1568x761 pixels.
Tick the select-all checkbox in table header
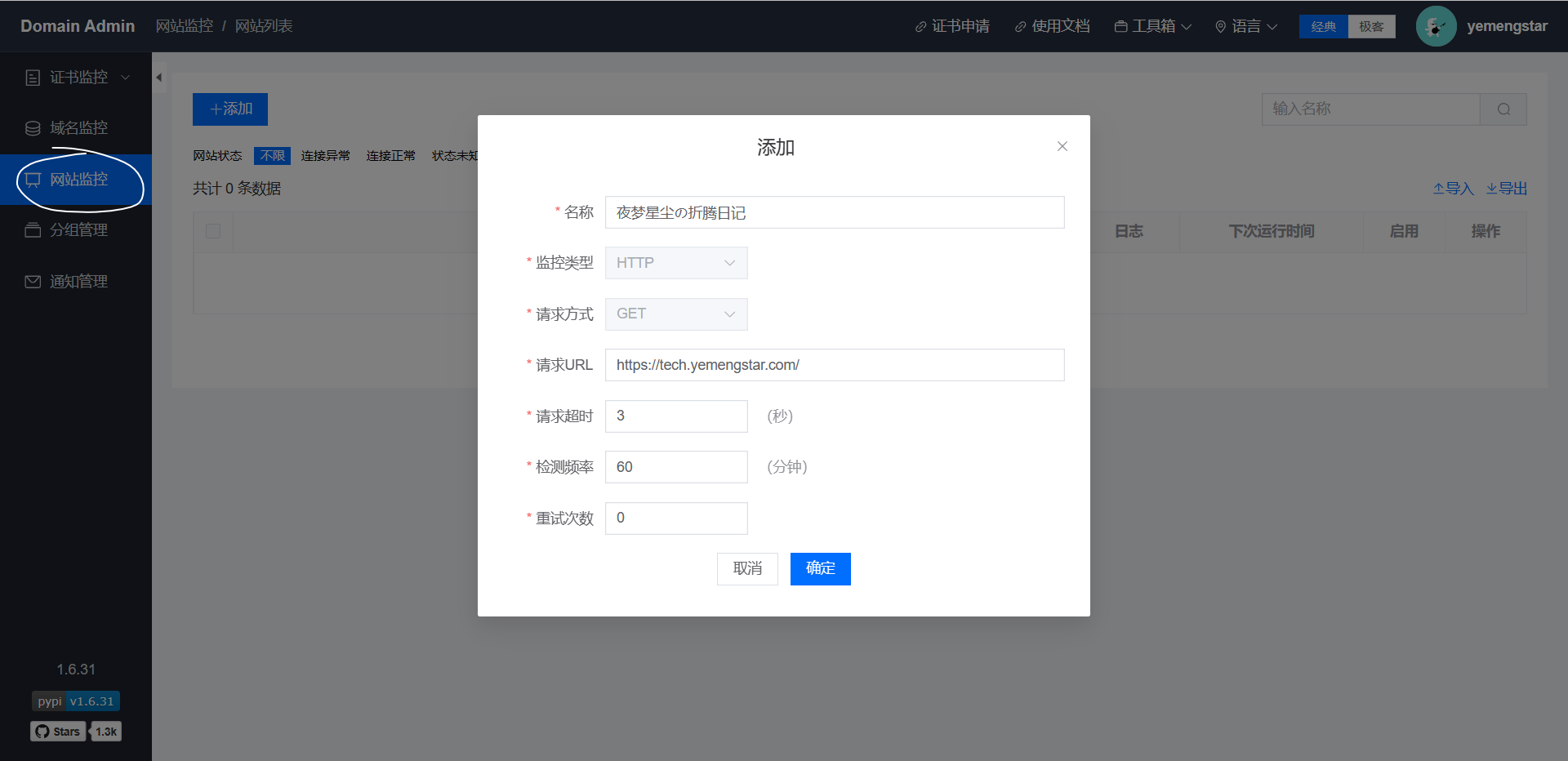(x=213, y=231)
